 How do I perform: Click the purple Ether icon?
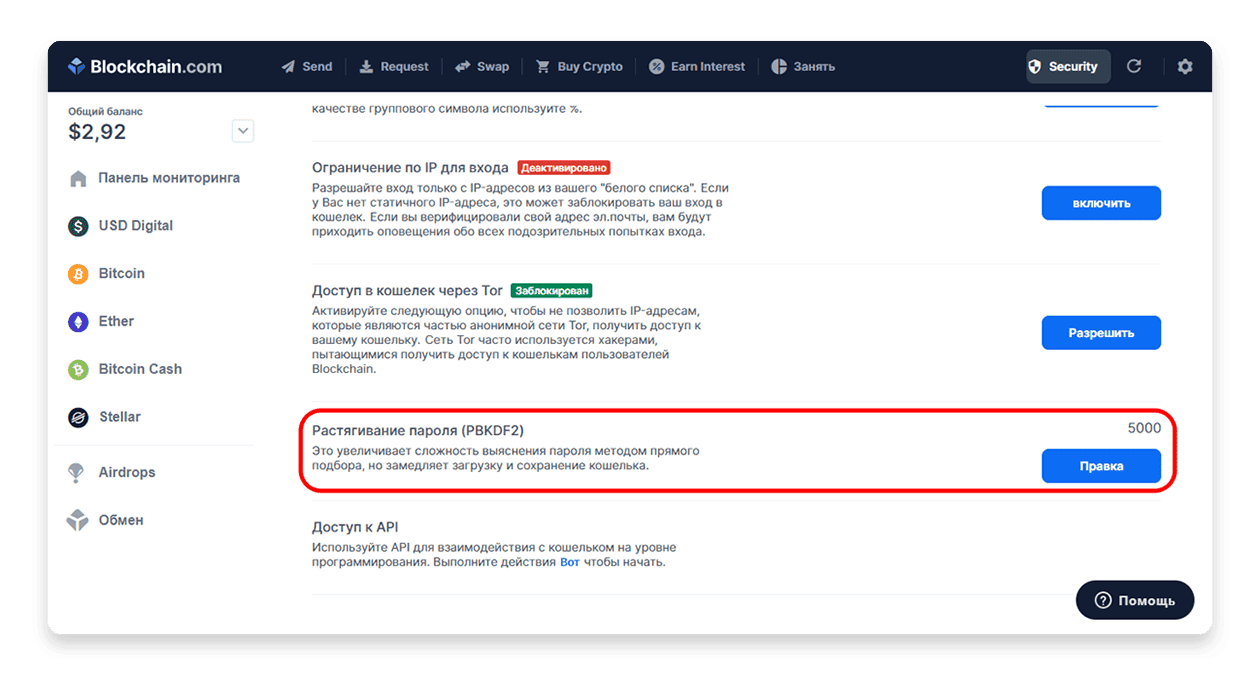click(x=78, y=322)
